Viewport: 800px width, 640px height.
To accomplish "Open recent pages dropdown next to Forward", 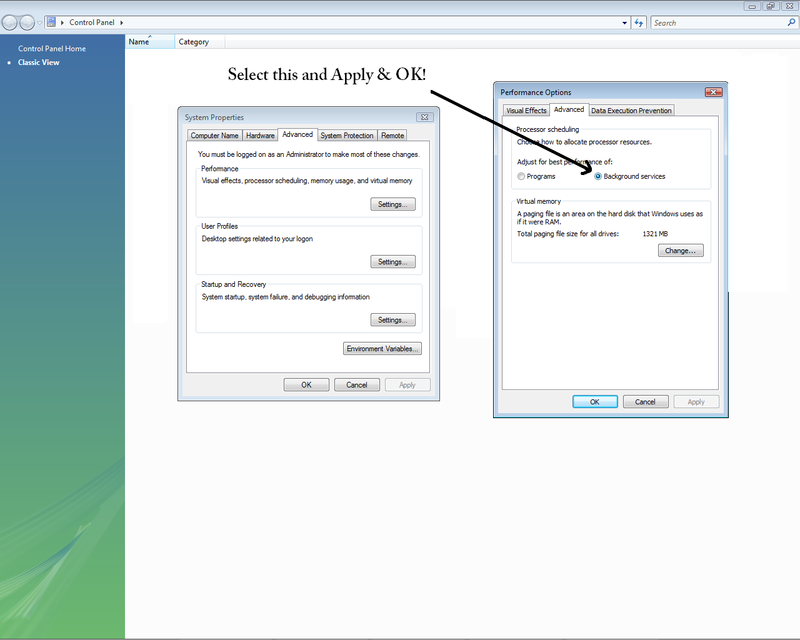I will (39, 23).
